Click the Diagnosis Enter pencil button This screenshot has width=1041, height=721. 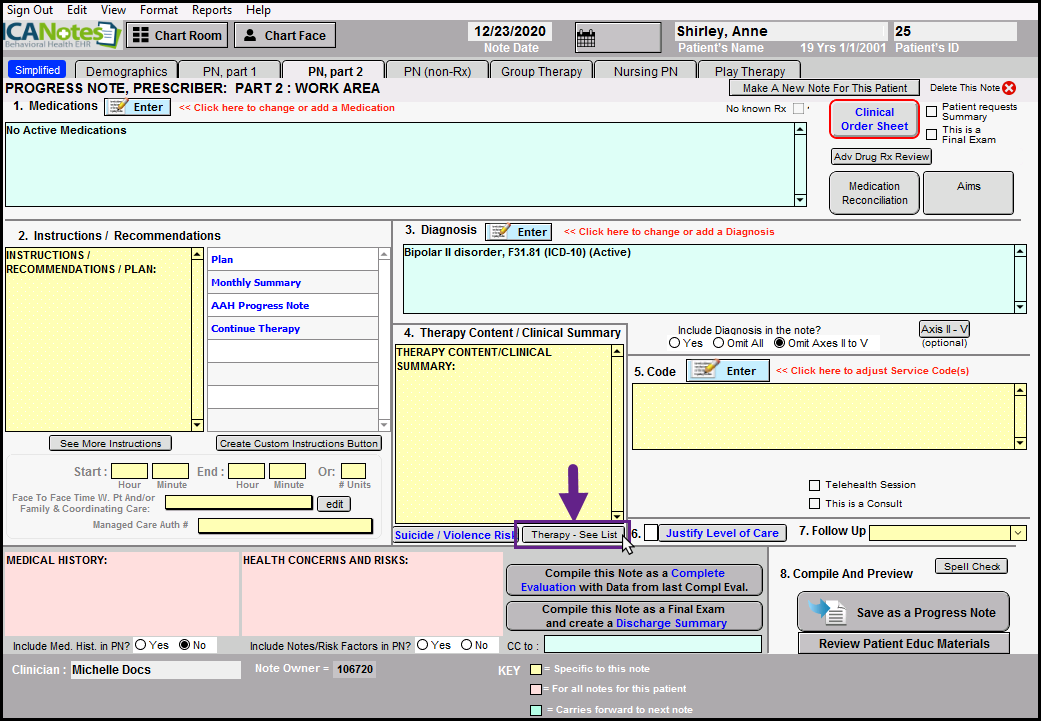point(518,232)
